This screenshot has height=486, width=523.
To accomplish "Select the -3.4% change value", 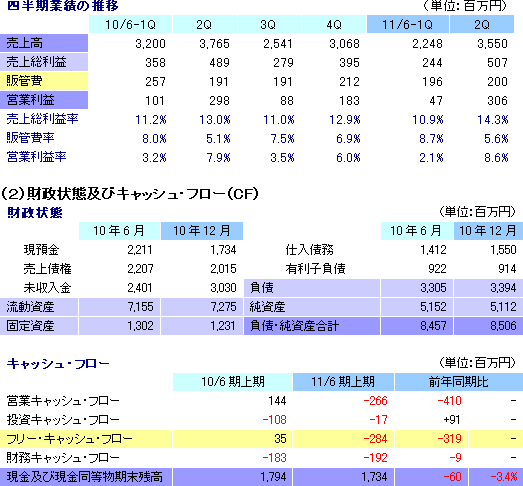I will [504, 477].
